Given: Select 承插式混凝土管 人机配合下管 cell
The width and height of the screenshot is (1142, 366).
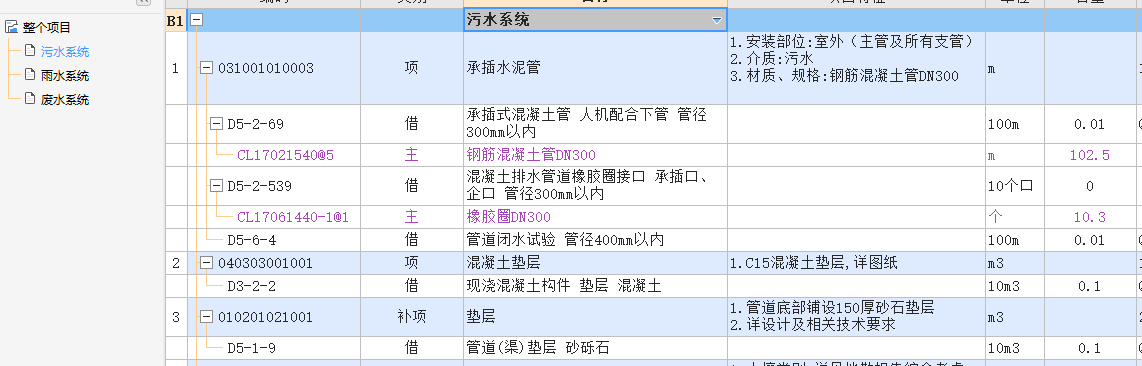Looking at the screenshot, I should pyautogui.click(x=595, y=124).
